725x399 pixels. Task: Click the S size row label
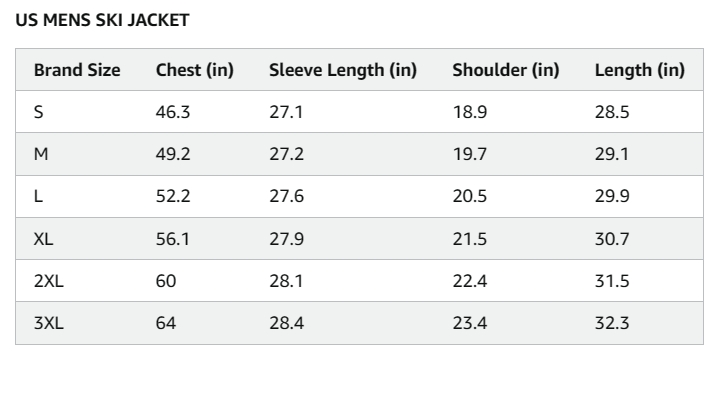(x=38, y=112)
